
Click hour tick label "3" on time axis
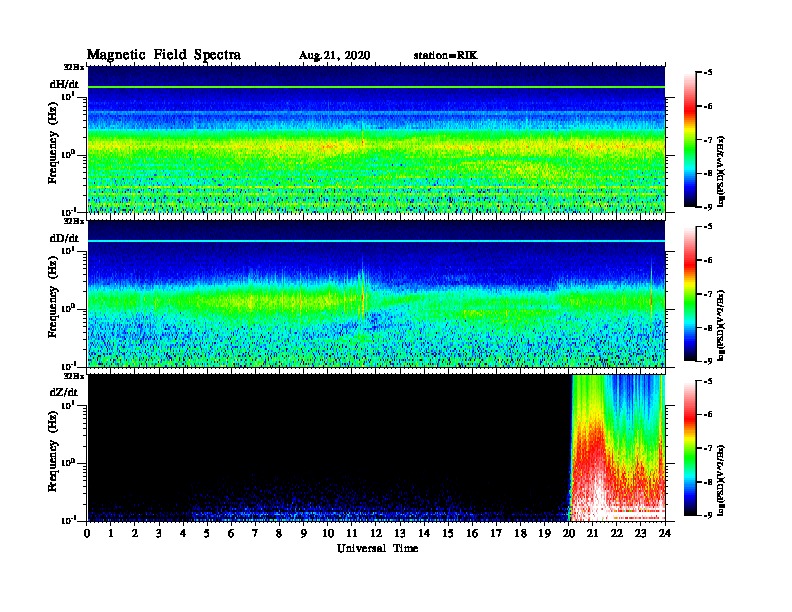point(159,533)
